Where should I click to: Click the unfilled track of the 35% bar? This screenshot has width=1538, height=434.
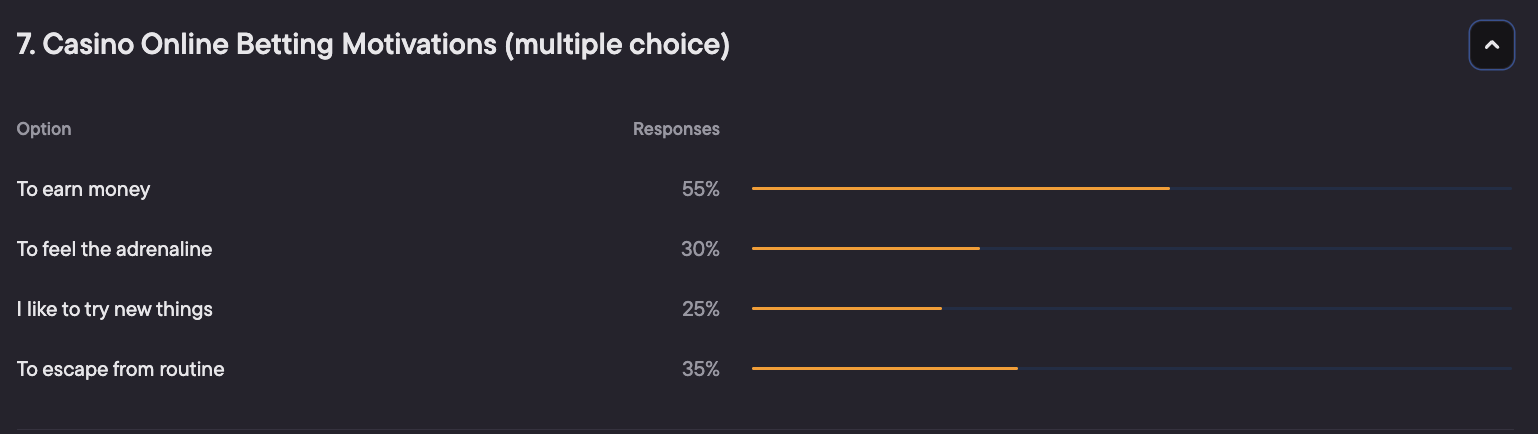coord(1264,368)
